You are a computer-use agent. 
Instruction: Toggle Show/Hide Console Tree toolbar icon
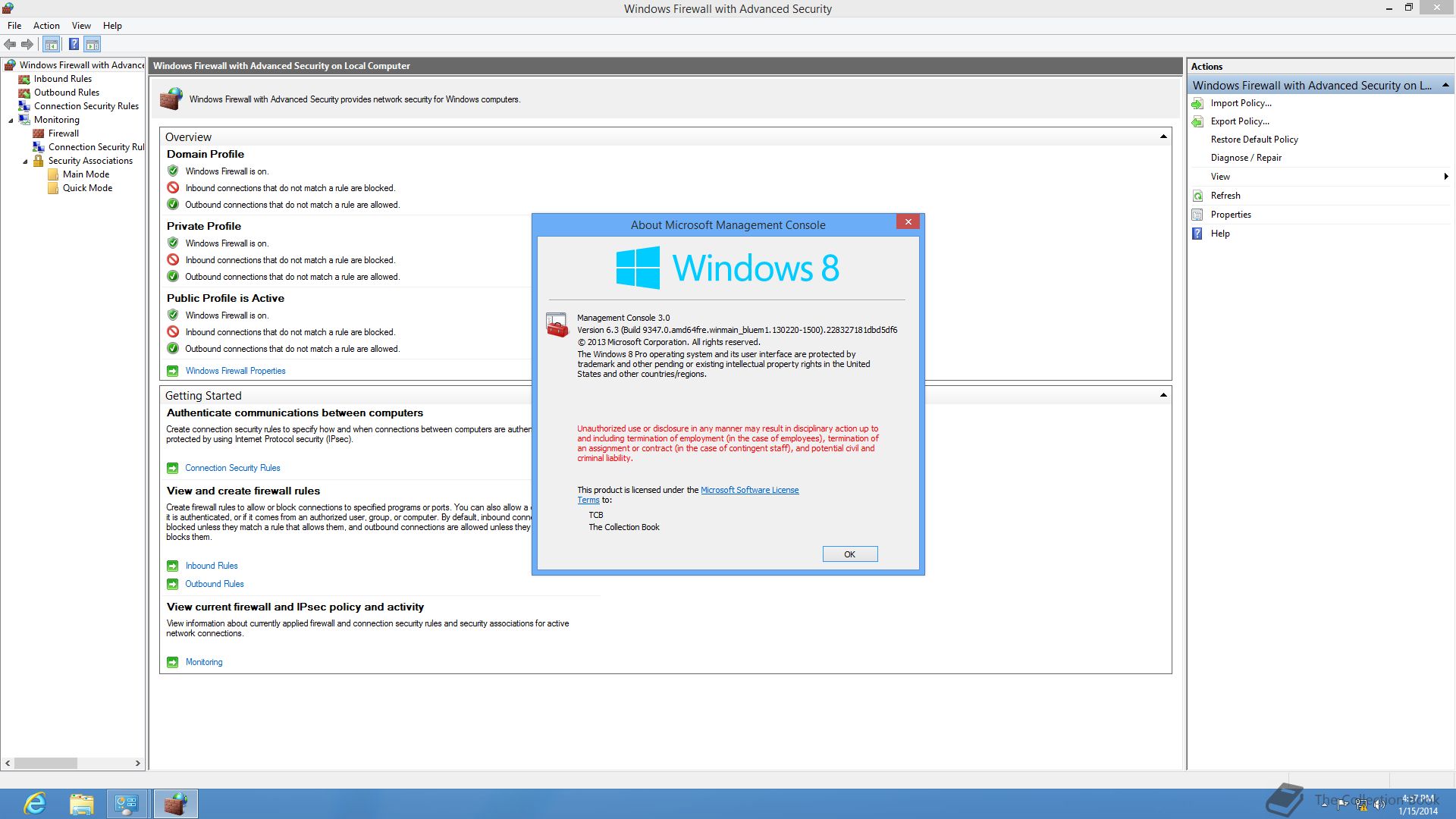51,44
